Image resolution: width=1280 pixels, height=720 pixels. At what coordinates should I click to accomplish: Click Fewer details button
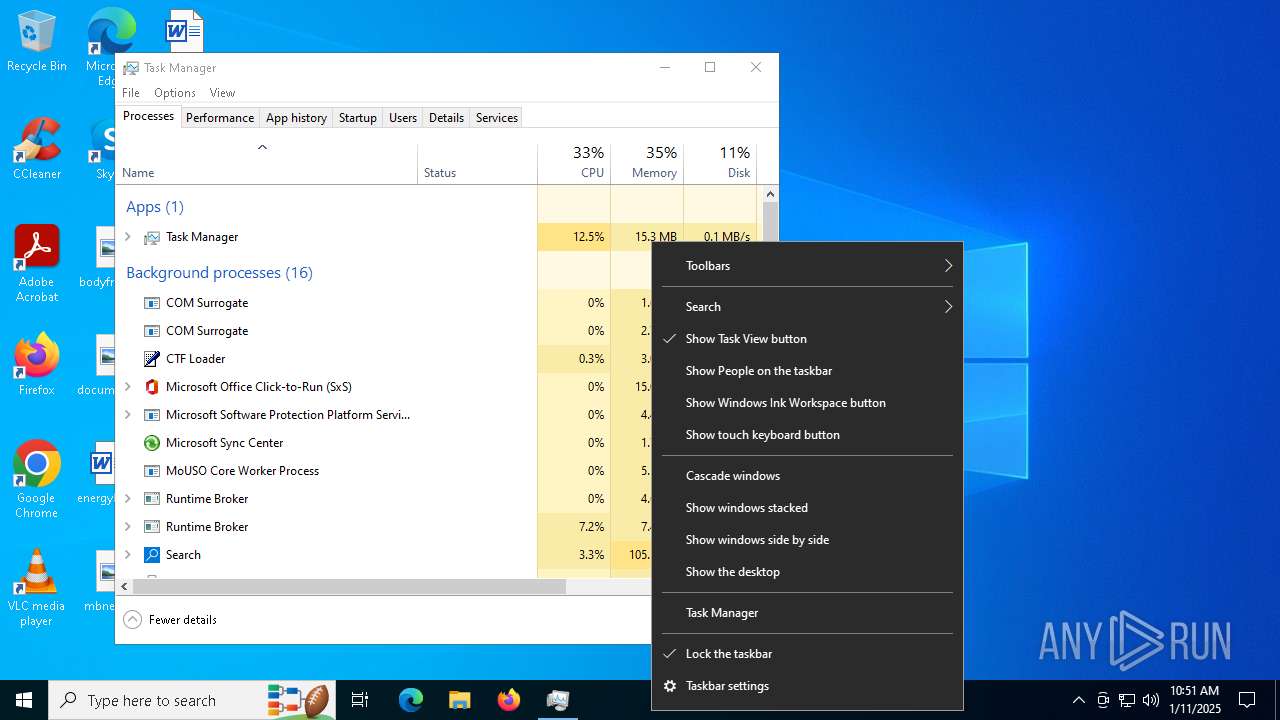tap(170, 620)
